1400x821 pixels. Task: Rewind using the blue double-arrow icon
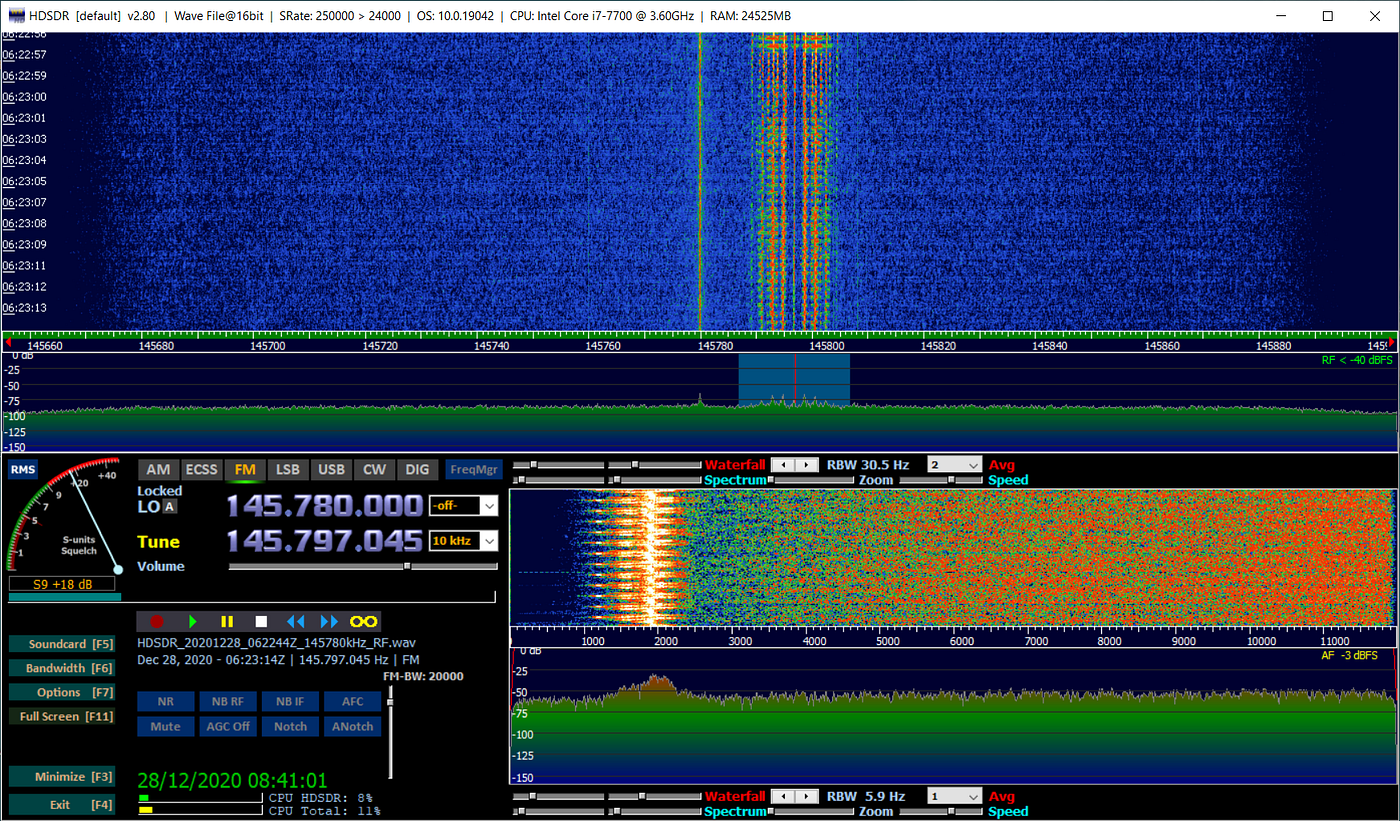coord(294,621)
